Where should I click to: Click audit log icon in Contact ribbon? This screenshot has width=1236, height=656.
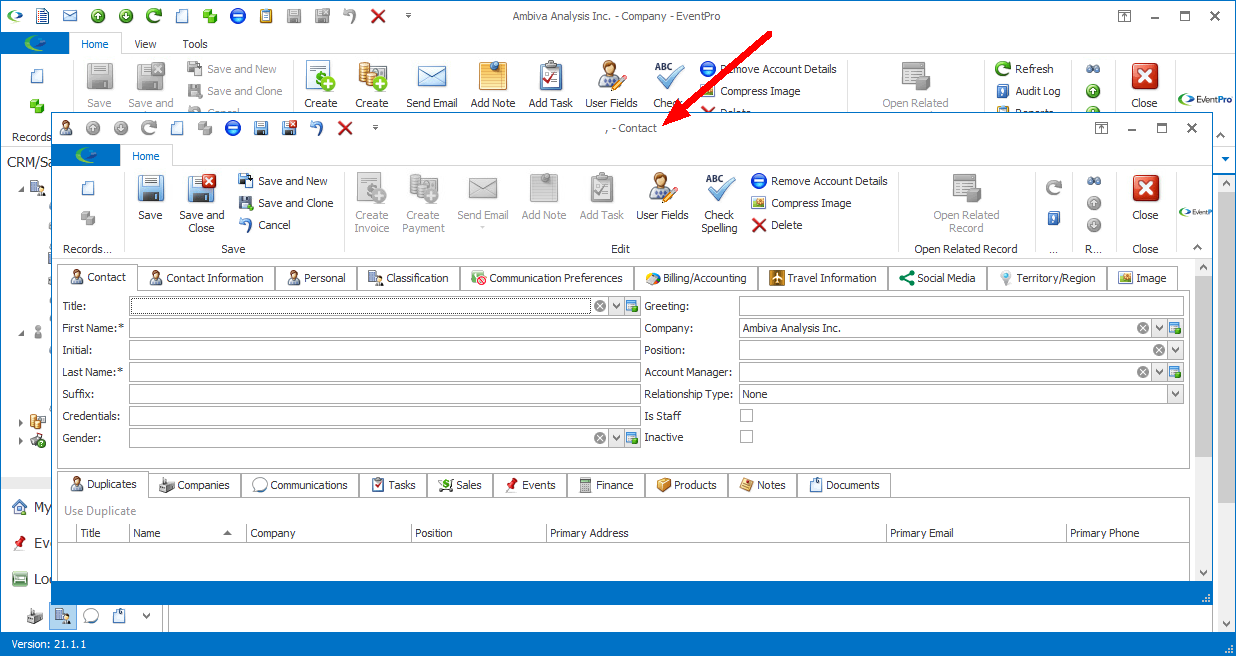[1054, 218]
